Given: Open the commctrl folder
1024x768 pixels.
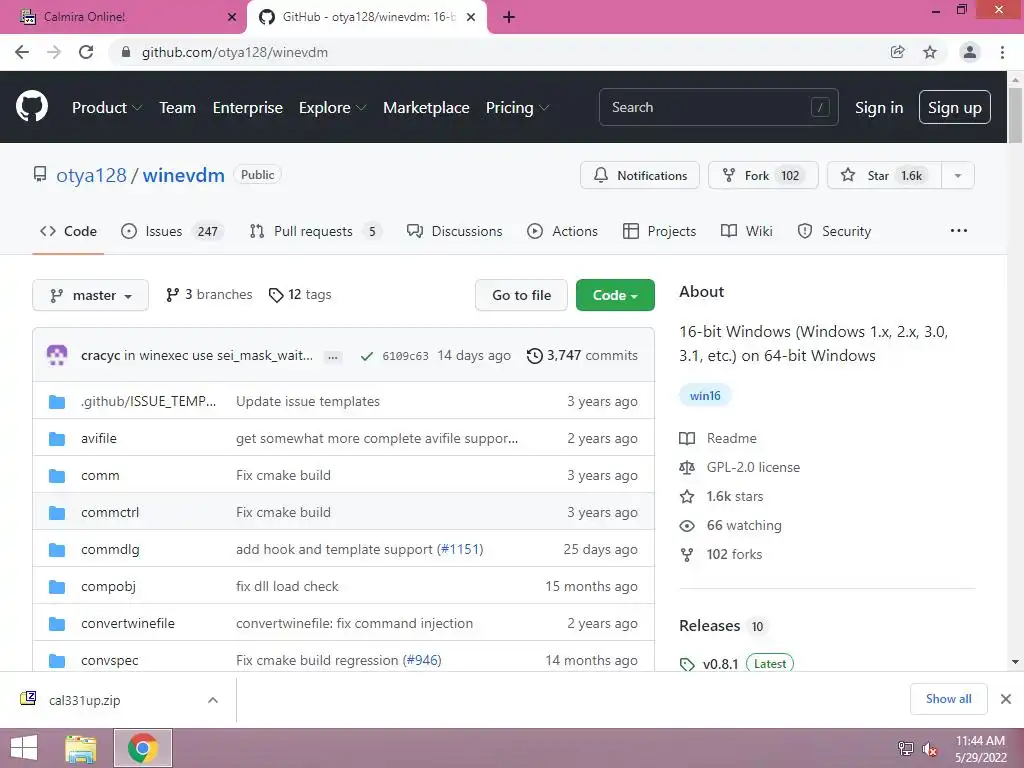Looking at the screenshot, I should point(110,512).
